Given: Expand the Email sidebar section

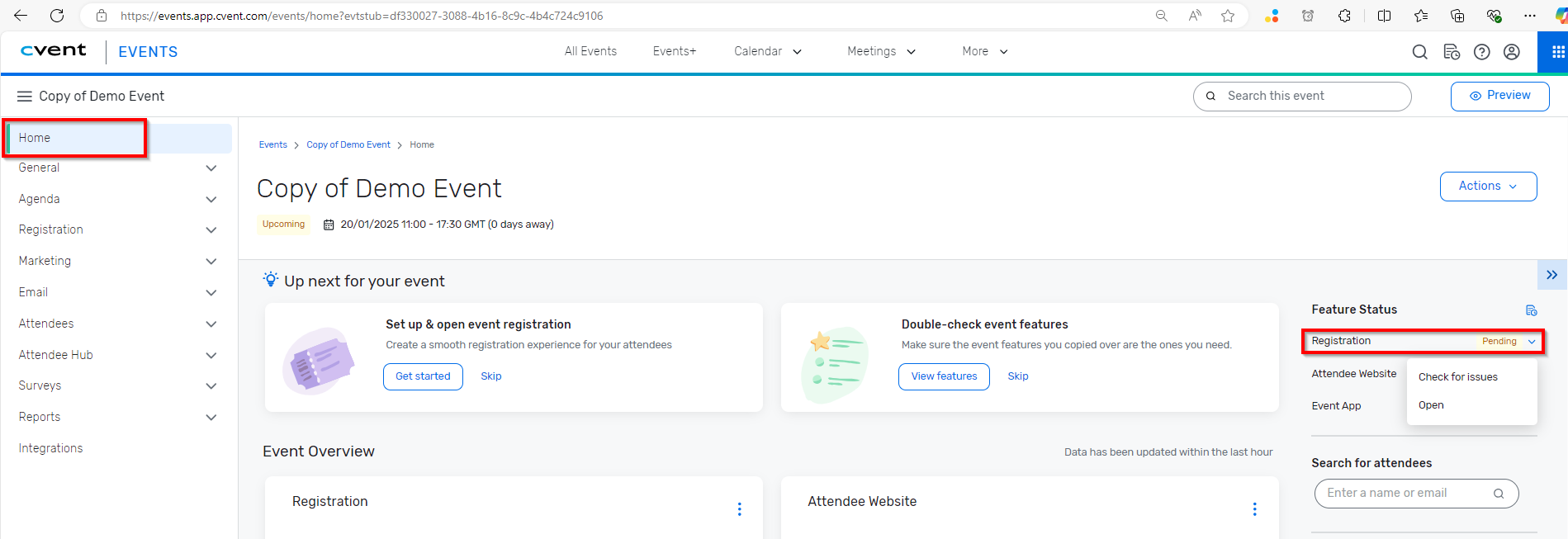Looking at the screenshot, I should click(x=211, y=293).
